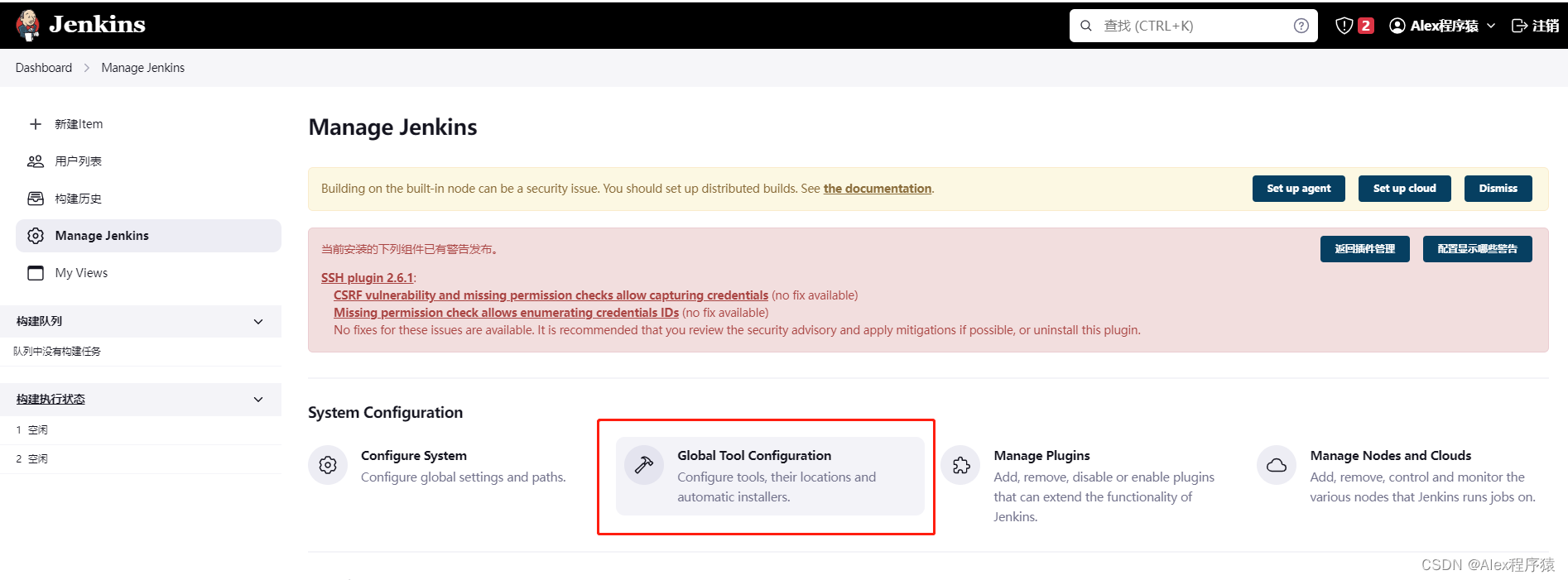Click the 构建队列 panel title
Image resolution: width=1568 pixels, height=580 pixels.
pos(39,321)
